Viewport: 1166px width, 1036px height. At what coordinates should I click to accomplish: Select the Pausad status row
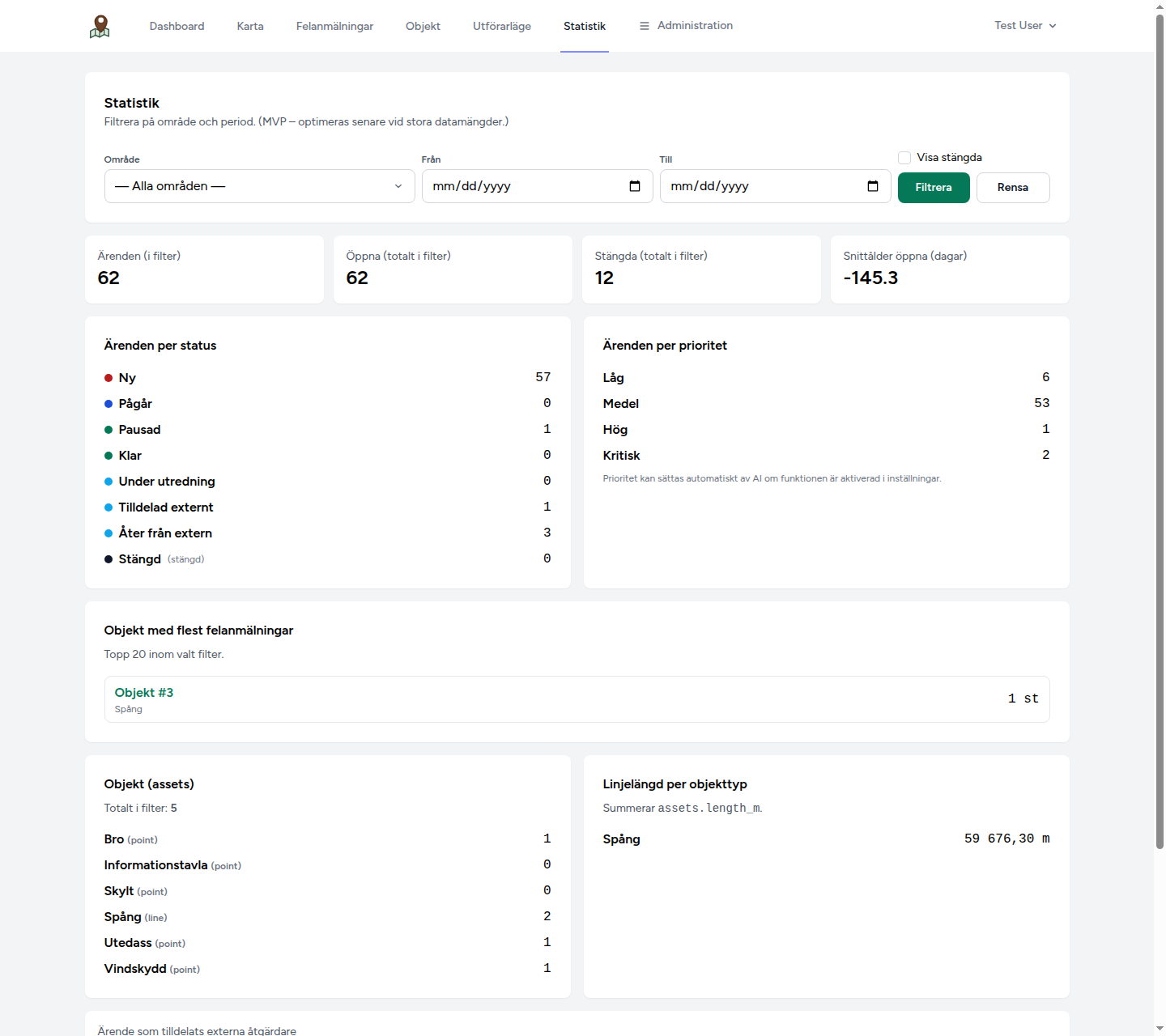(328, 430)
